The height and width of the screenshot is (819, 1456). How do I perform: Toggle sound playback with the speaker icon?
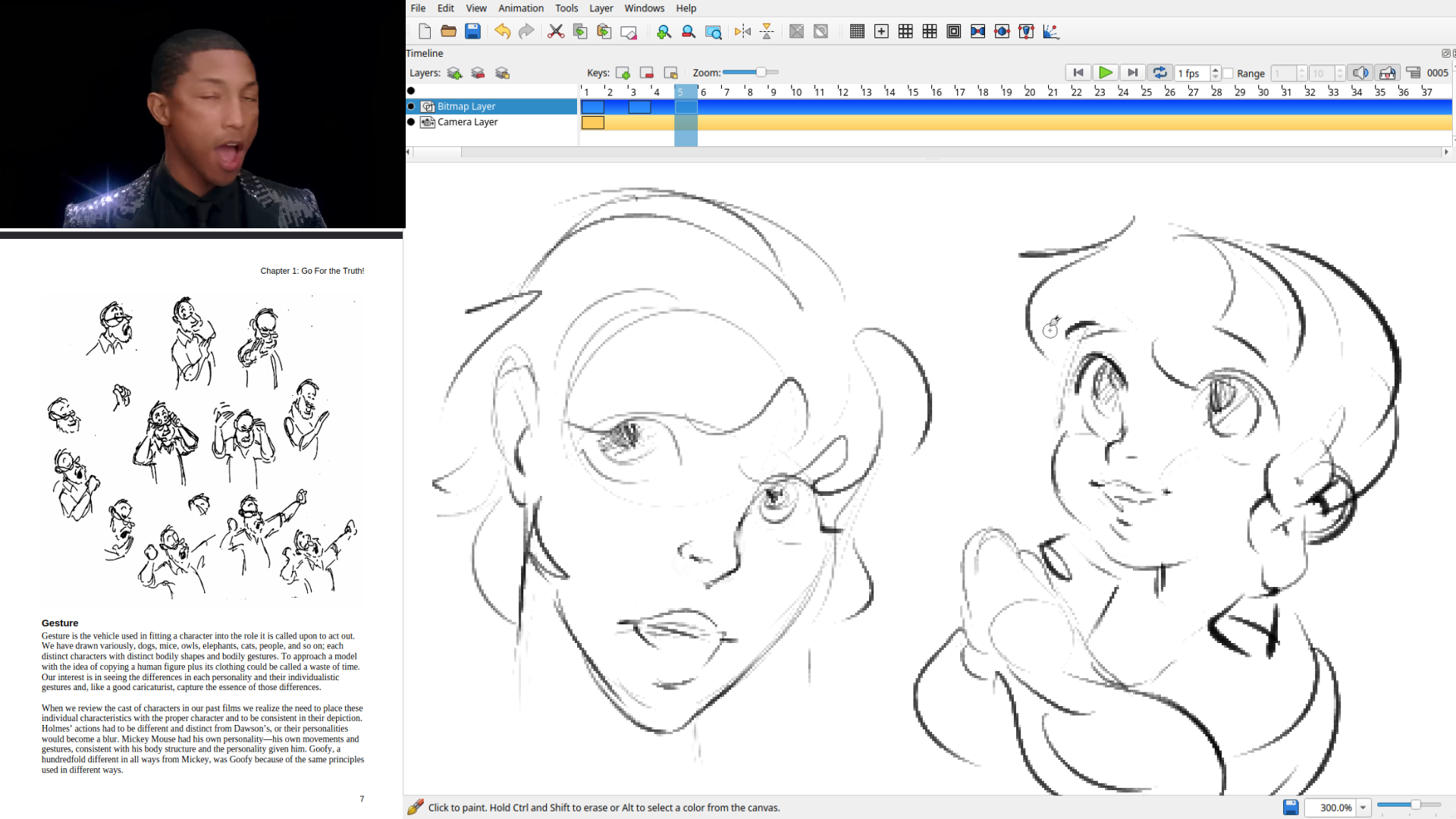pos(1360,73)
